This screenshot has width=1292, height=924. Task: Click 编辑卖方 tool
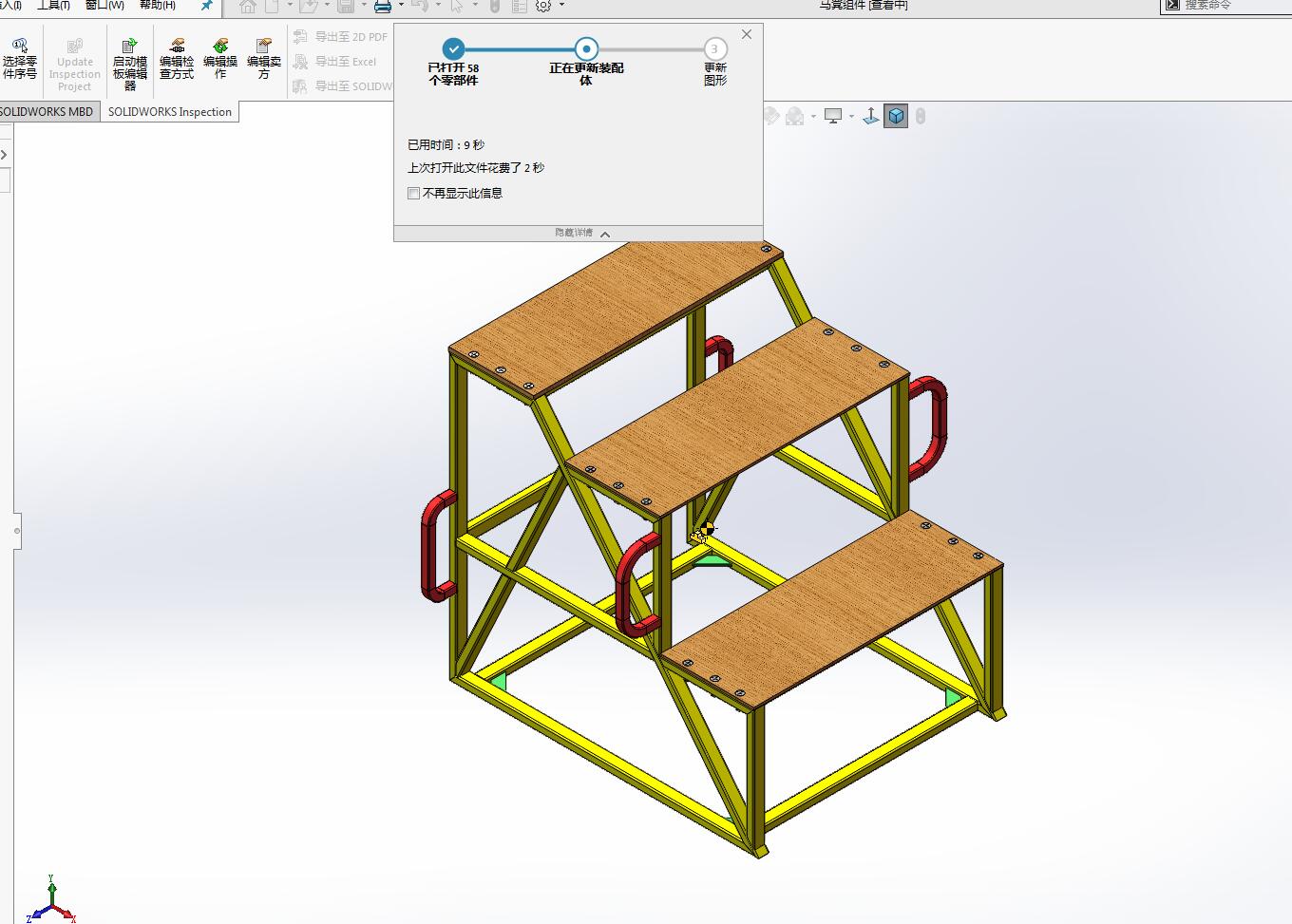click(264, 59)
